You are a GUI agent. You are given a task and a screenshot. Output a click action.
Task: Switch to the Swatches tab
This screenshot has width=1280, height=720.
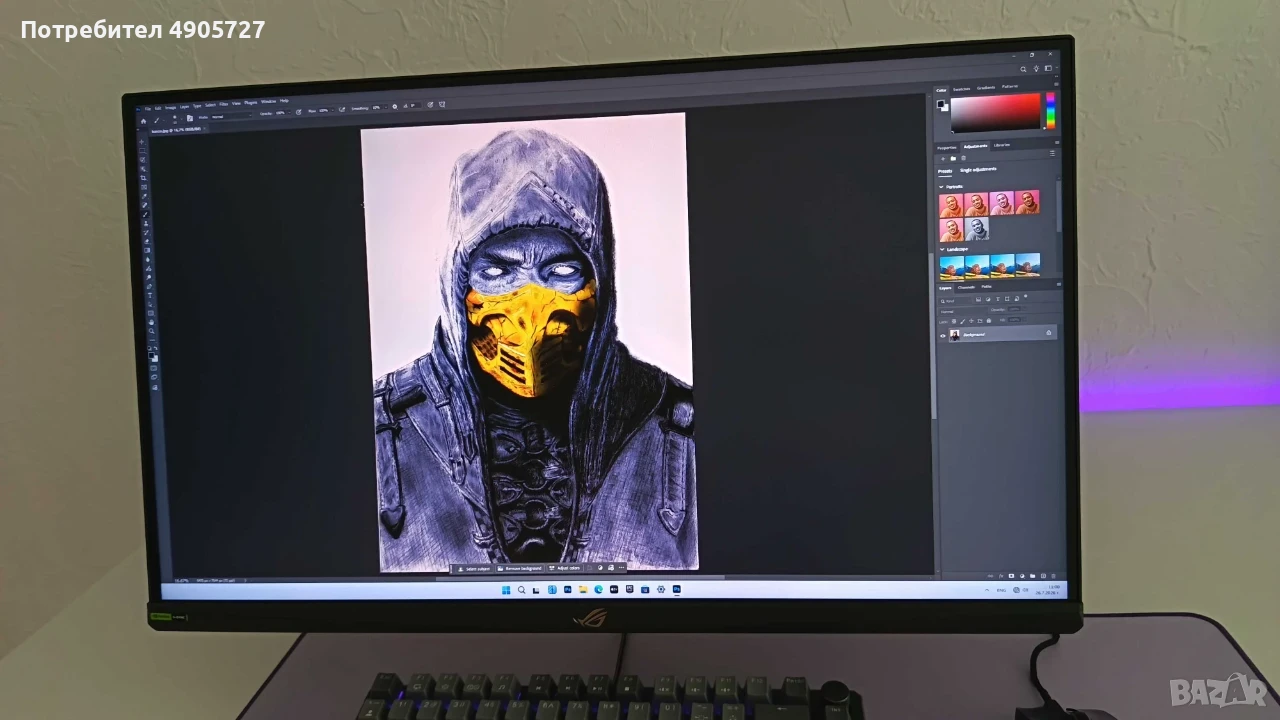click(962, 88)
